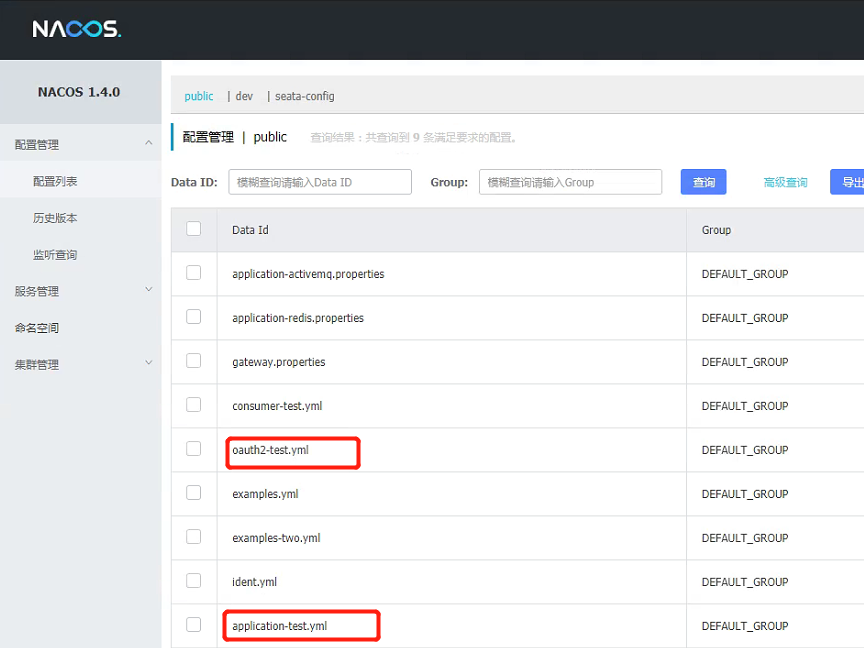Image resolution: width=864 pixels, height=648 pixels.
Task: Click the Data ID search input field
Action: pos(320,181)
